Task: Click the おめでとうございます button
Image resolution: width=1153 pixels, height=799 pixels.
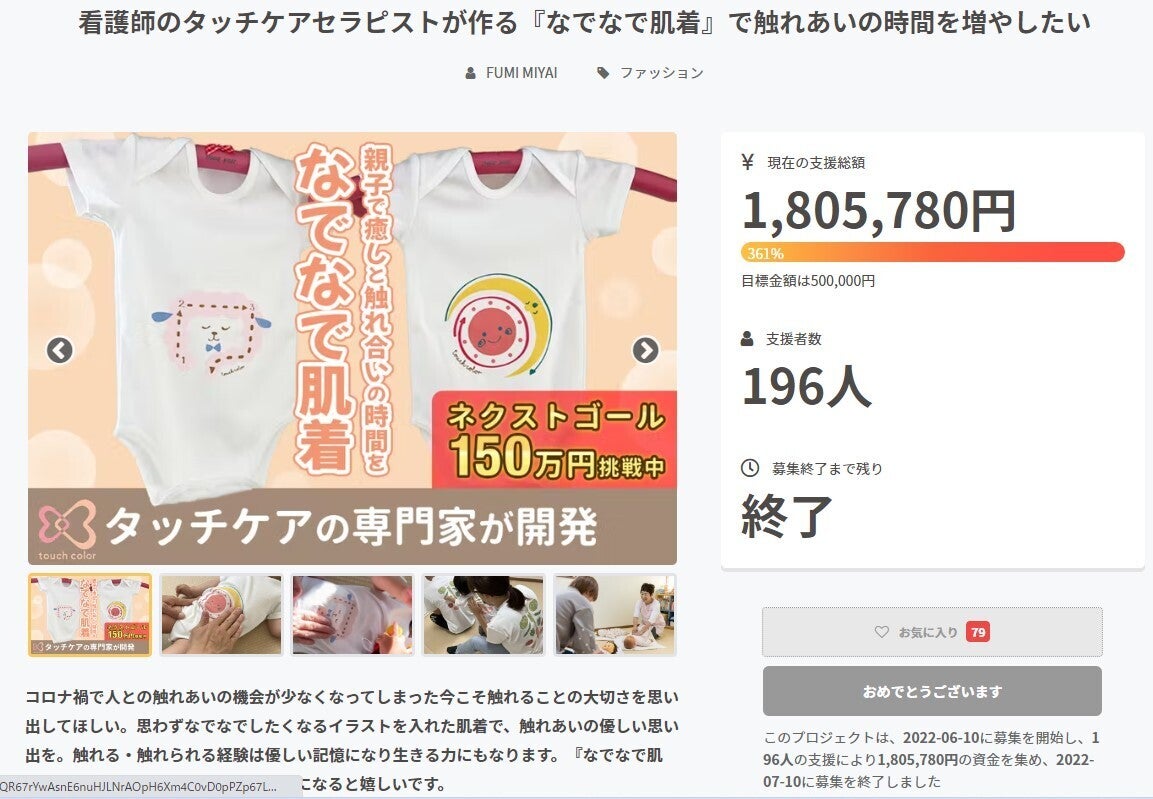Action: [x=932, y=691]
